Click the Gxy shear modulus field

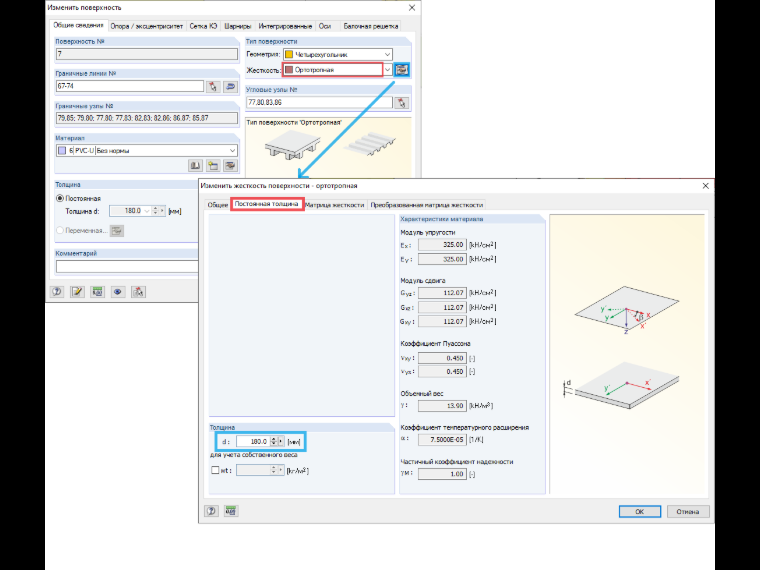click(x=442, y=321)
